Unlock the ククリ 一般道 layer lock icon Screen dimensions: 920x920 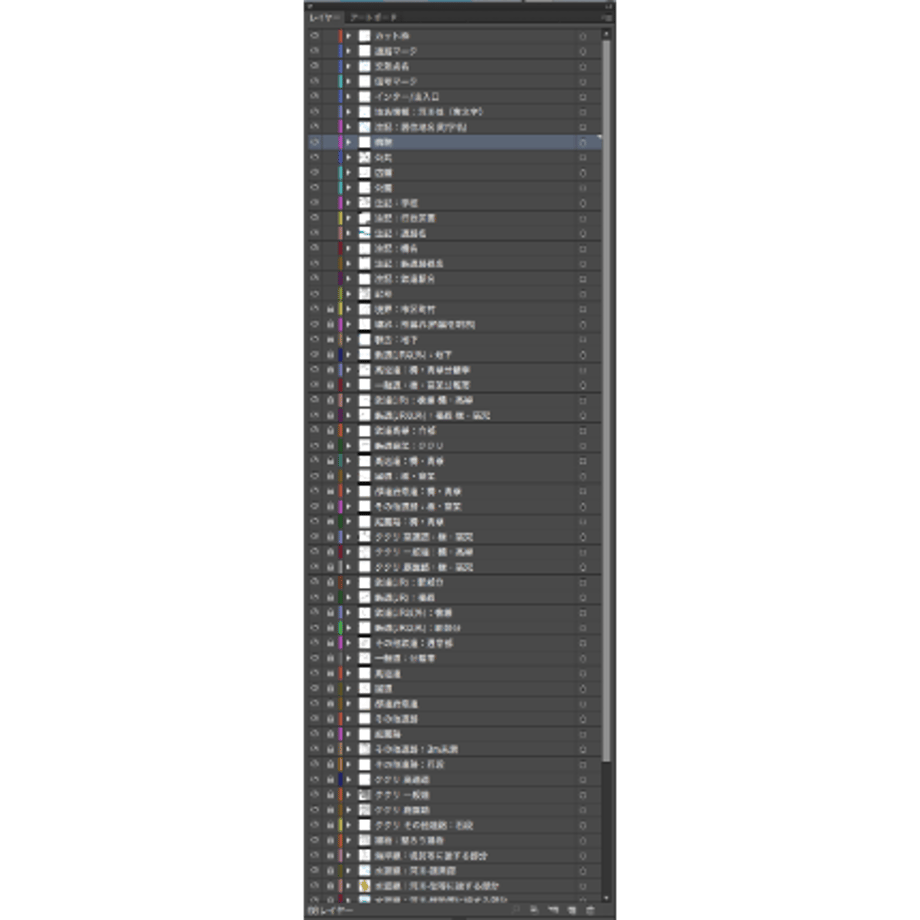330,795
